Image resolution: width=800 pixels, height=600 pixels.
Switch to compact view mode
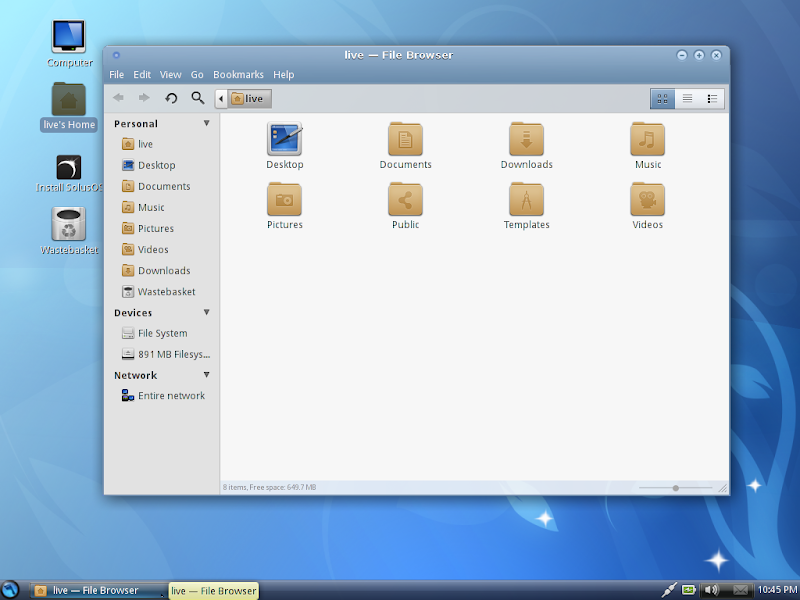pyautogui.click(x=712, y=98)
